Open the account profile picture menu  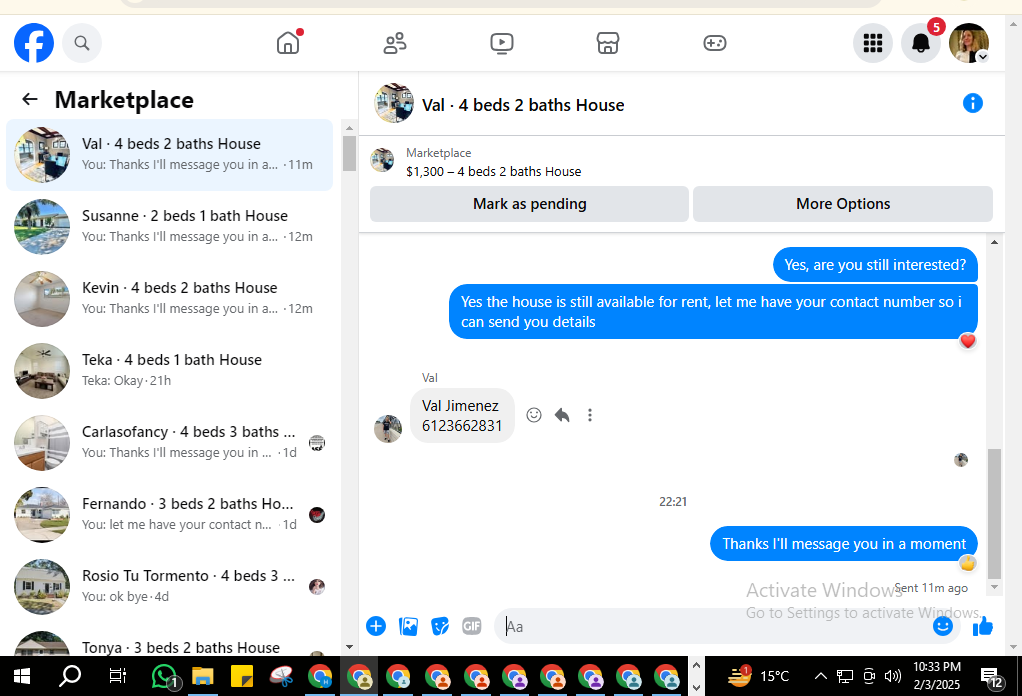tap(969, 43)
